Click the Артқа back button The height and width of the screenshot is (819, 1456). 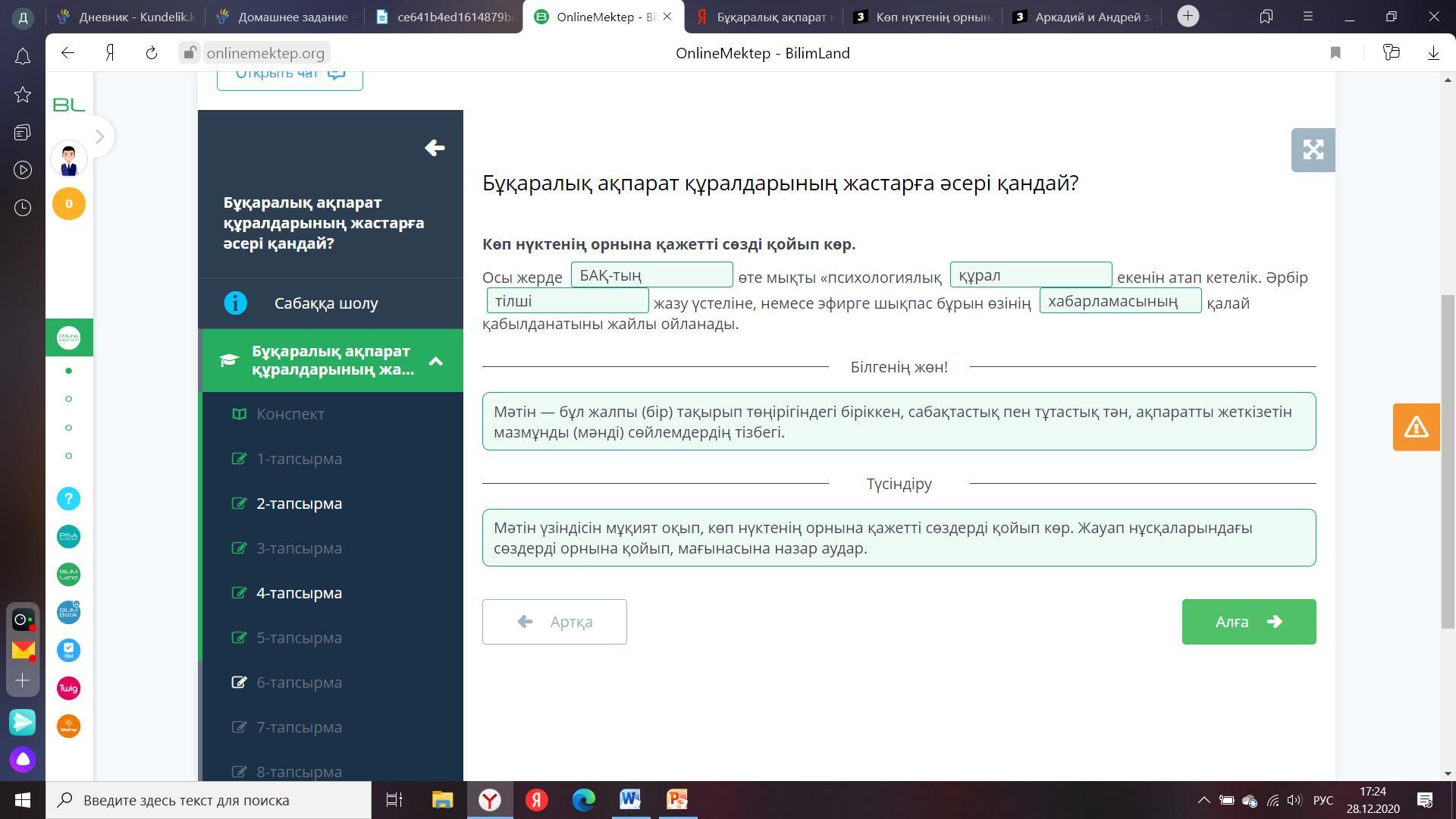coord(554,622)
